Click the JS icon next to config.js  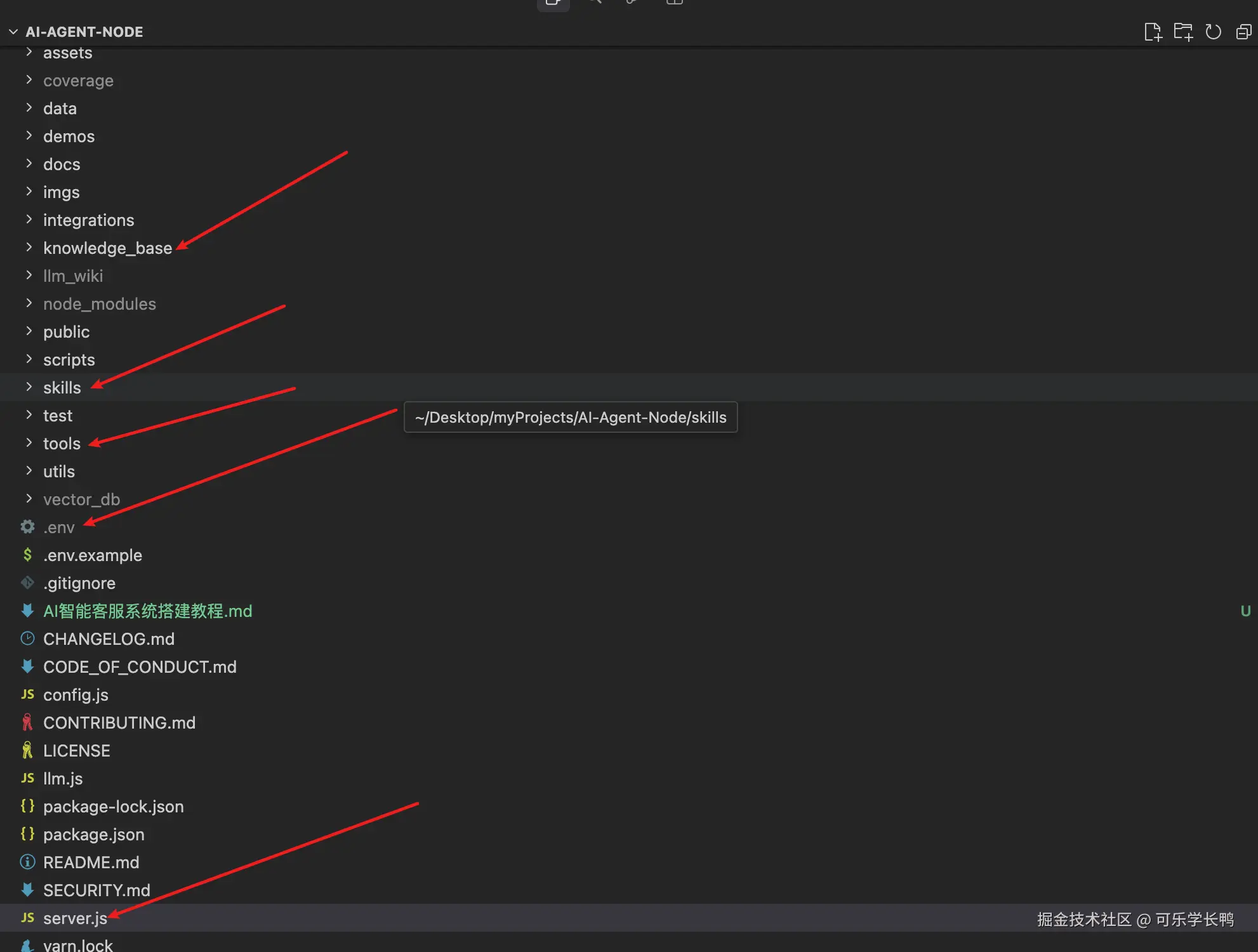click(27, 694)
